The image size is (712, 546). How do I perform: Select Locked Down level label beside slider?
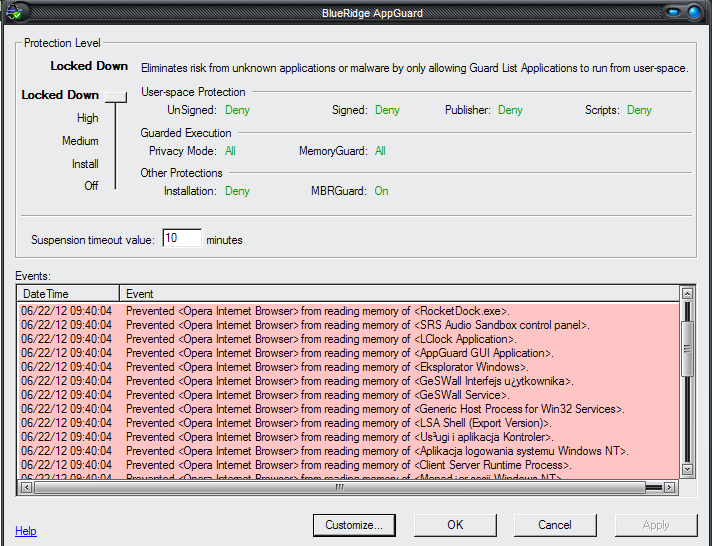[x=60, y=95]
